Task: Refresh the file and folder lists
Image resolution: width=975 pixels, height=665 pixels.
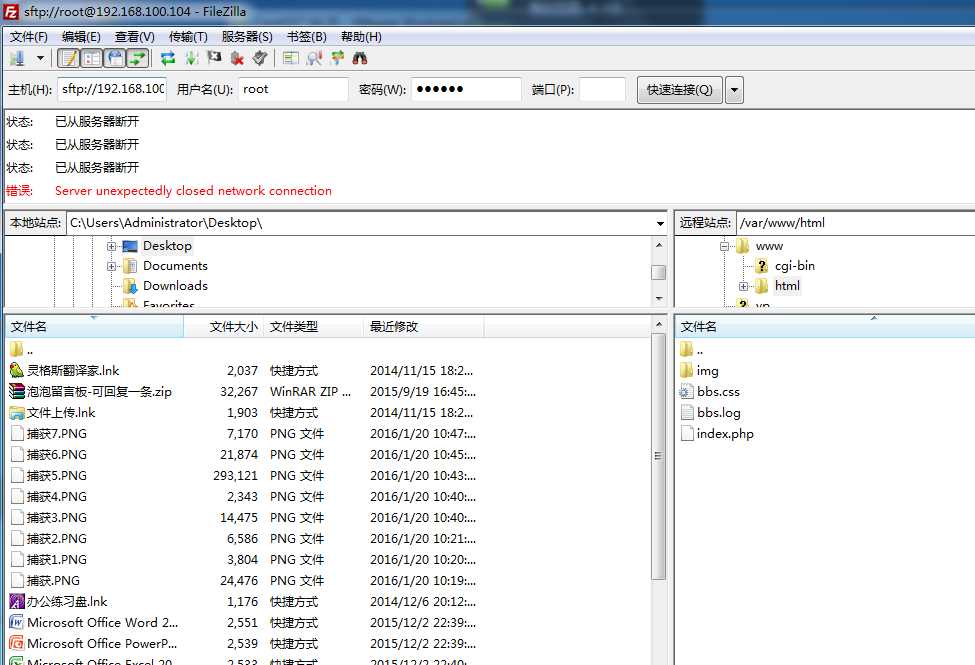Action: (167, 58)
